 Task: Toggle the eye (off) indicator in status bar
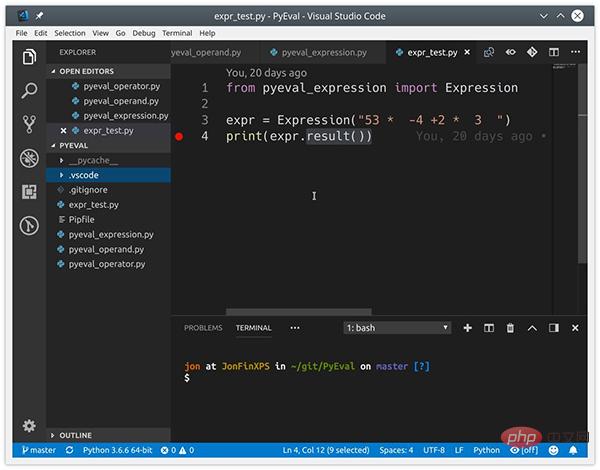click(524, 450)
